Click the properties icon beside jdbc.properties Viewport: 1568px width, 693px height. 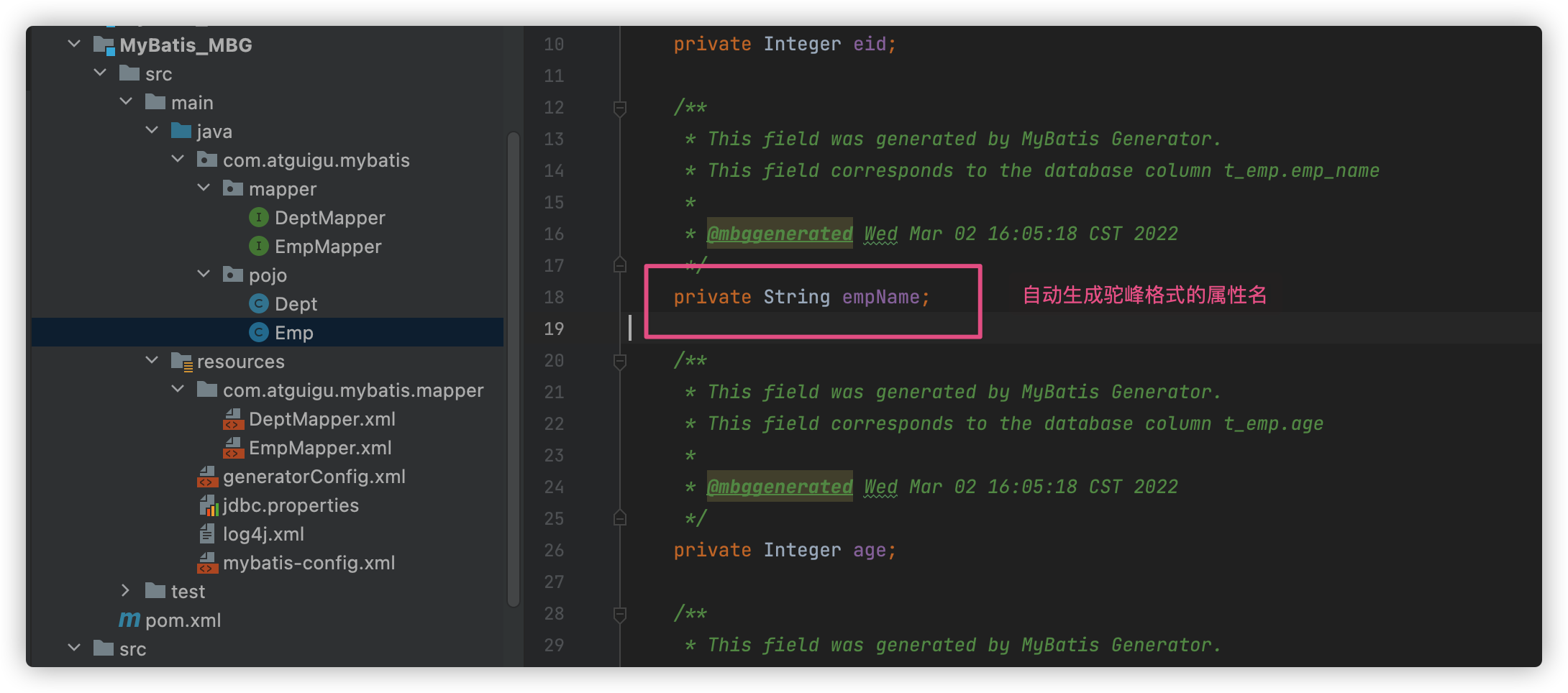click(207, 505)
